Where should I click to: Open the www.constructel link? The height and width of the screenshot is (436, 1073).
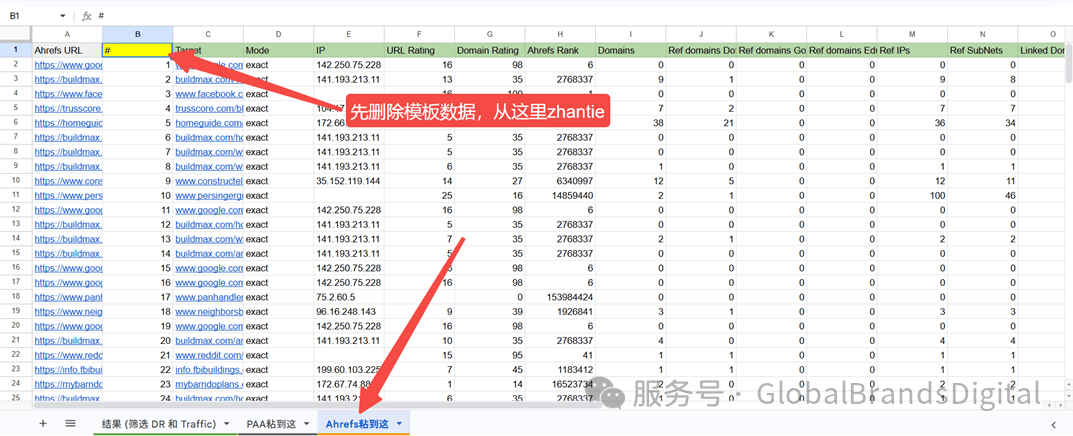209,181
